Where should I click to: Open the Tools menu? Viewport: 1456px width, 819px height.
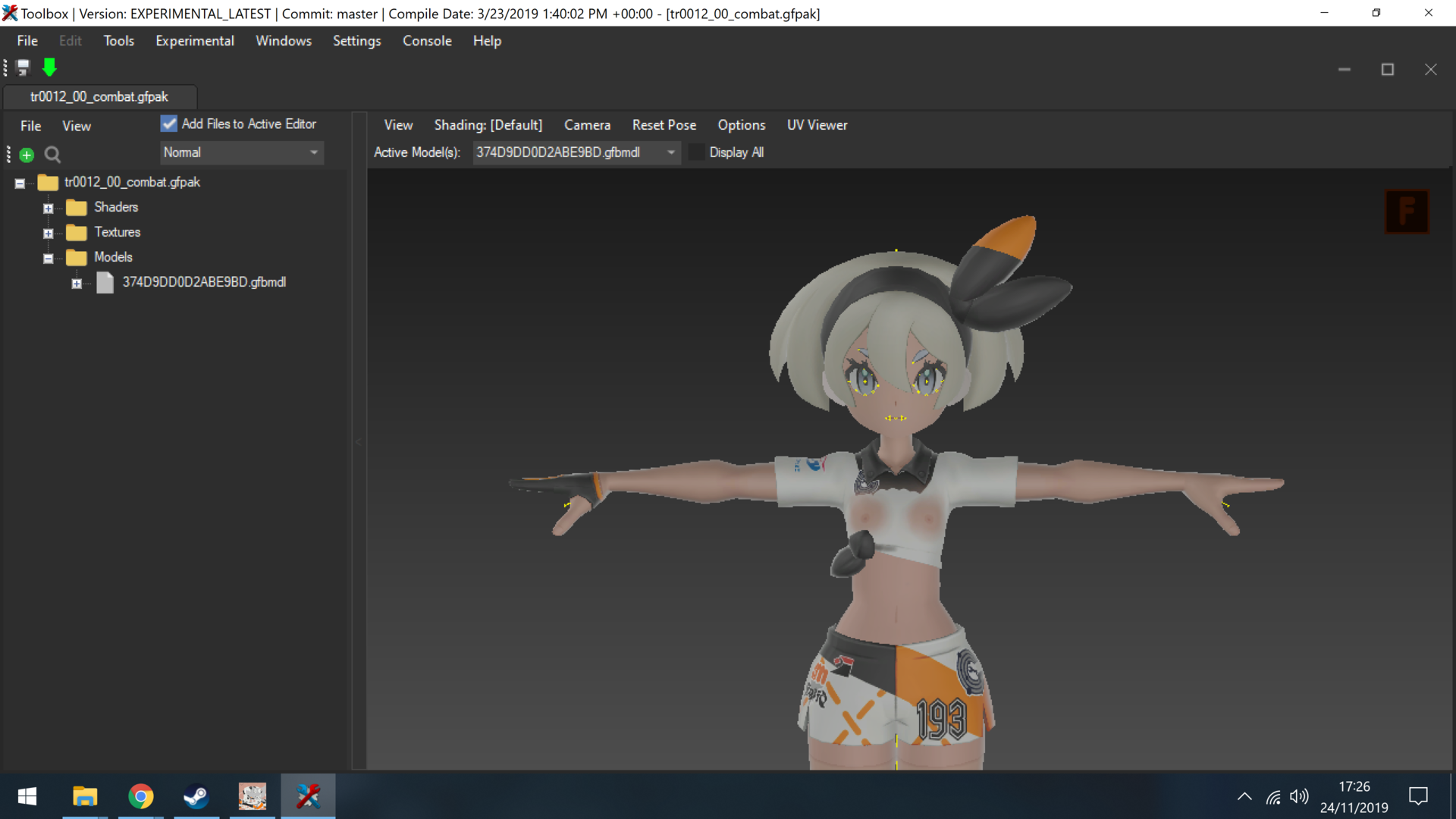[119, 41]
